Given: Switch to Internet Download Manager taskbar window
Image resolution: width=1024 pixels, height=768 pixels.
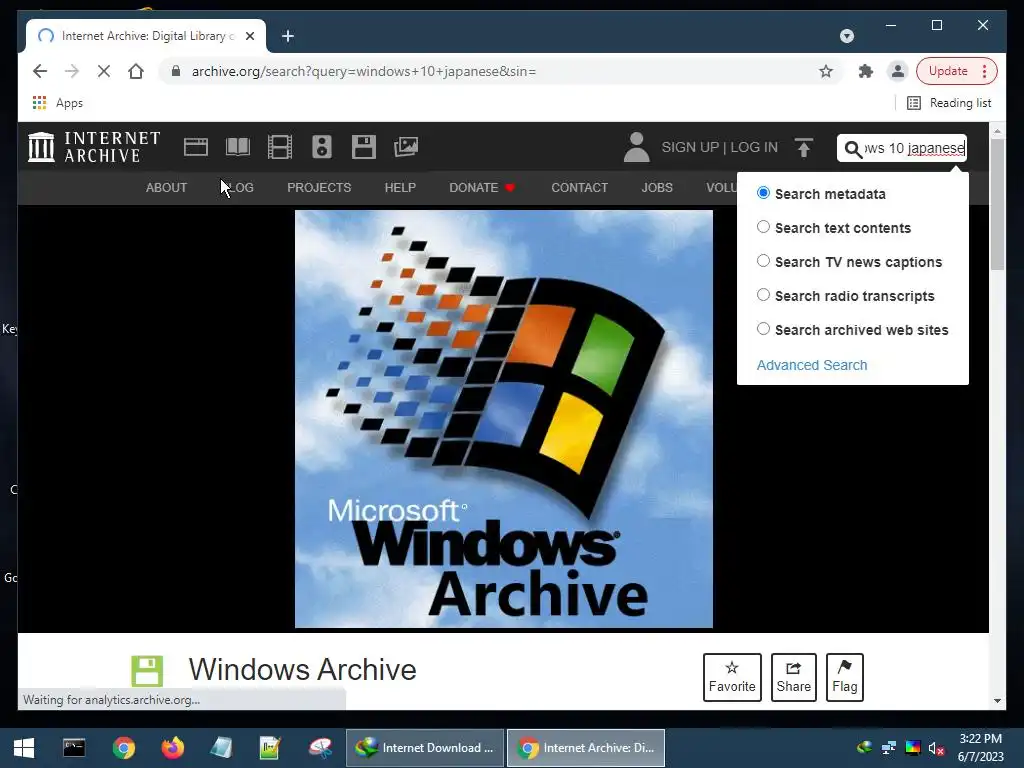Looking at the screenshot, I should tap(424, 748).
